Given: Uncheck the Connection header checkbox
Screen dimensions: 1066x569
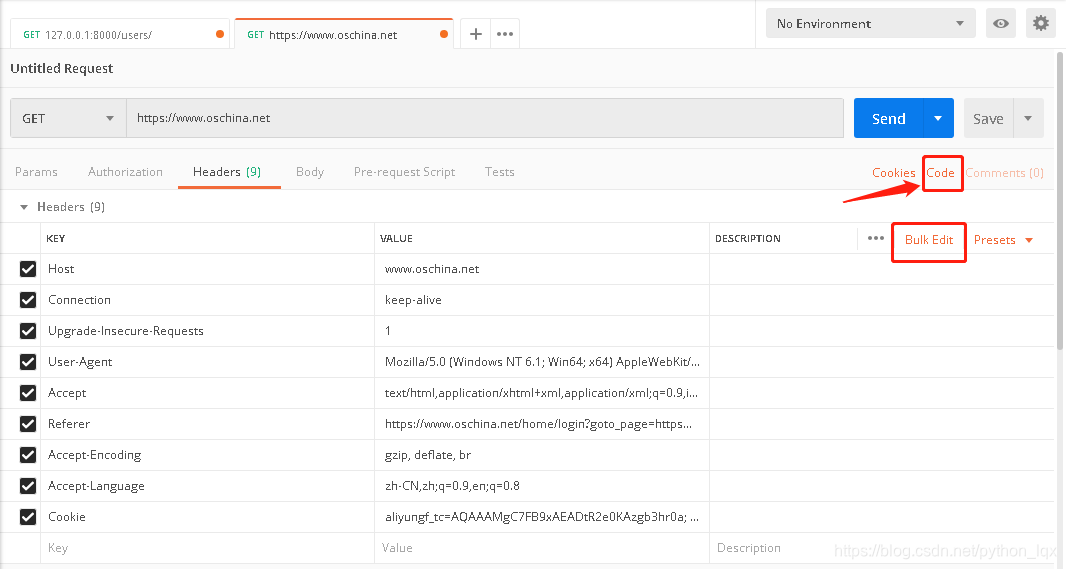Looking at the screenshot, I should coord(28,300).
